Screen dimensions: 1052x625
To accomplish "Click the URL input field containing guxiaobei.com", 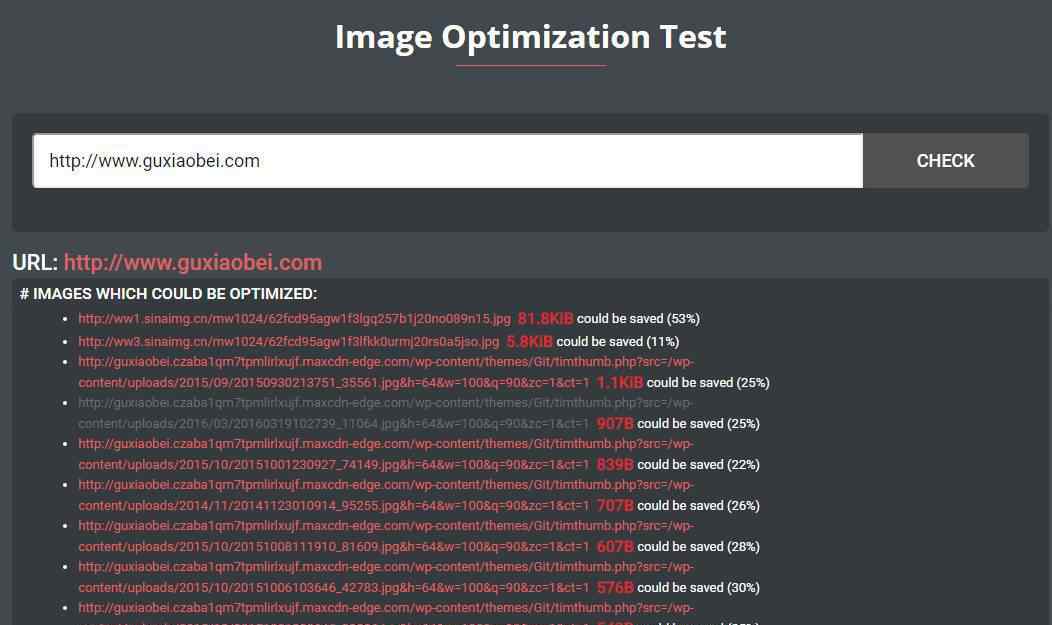I will click(447, 161).
